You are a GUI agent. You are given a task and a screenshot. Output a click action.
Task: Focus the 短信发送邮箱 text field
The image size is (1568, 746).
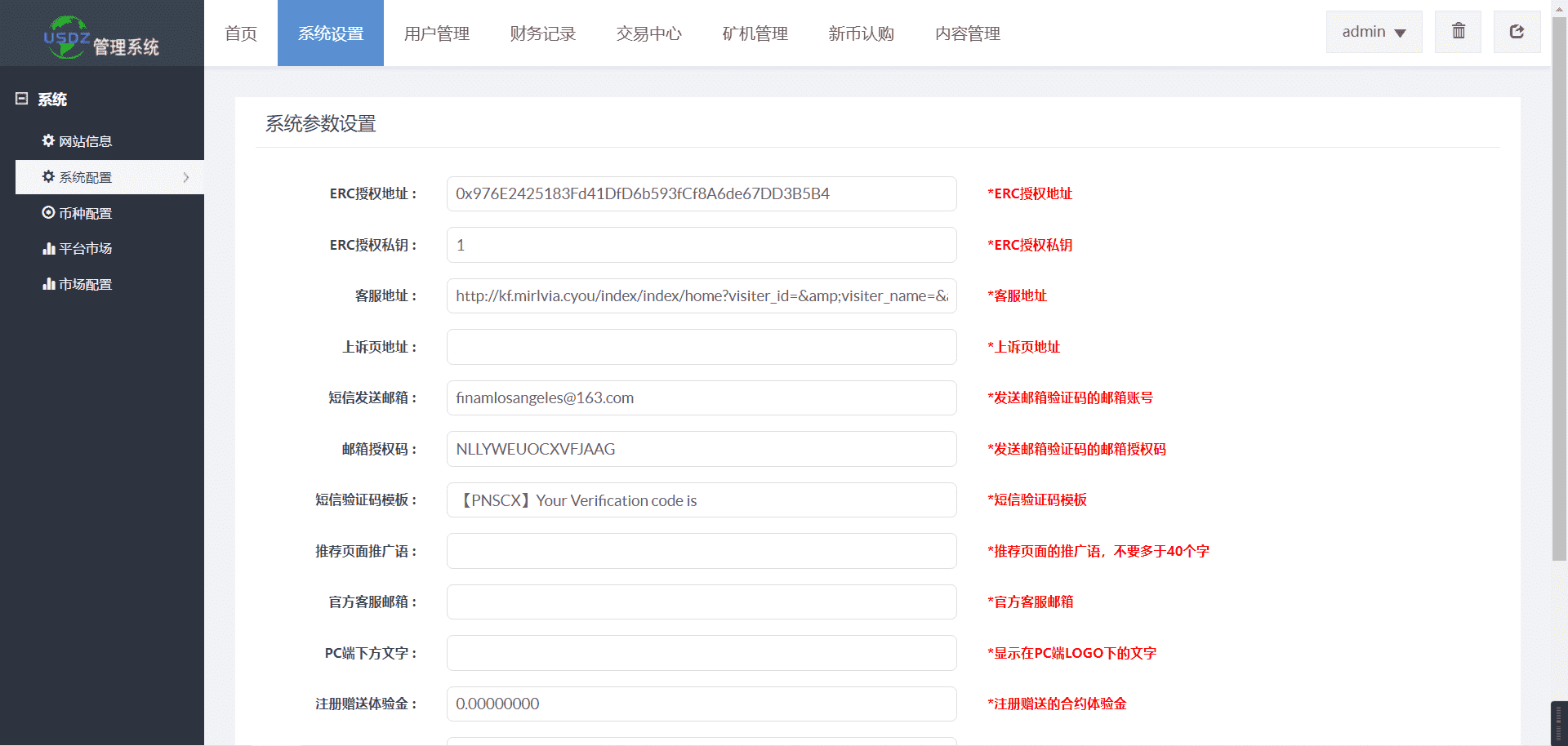701,398
